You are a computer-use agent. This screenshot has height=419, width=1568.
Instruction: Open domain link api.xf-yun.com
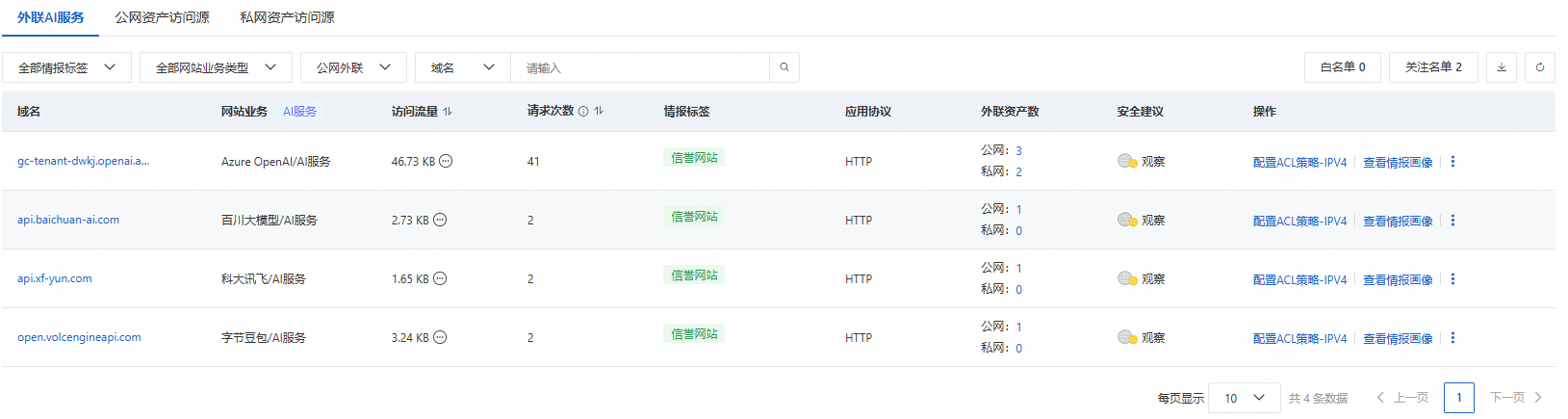point(55,278)
